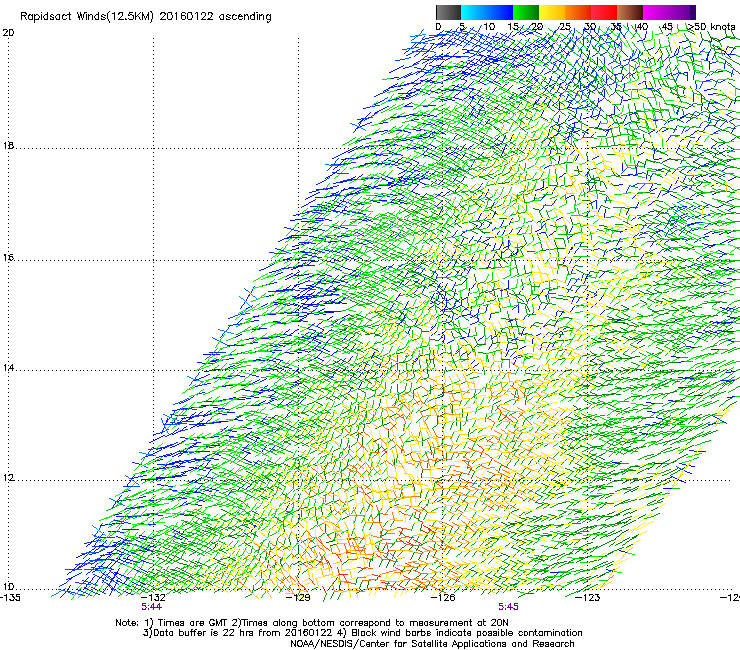Pick the red 30-35 knots color segment
The height and width of the screenshot is (650, 740).
point(604,12)
